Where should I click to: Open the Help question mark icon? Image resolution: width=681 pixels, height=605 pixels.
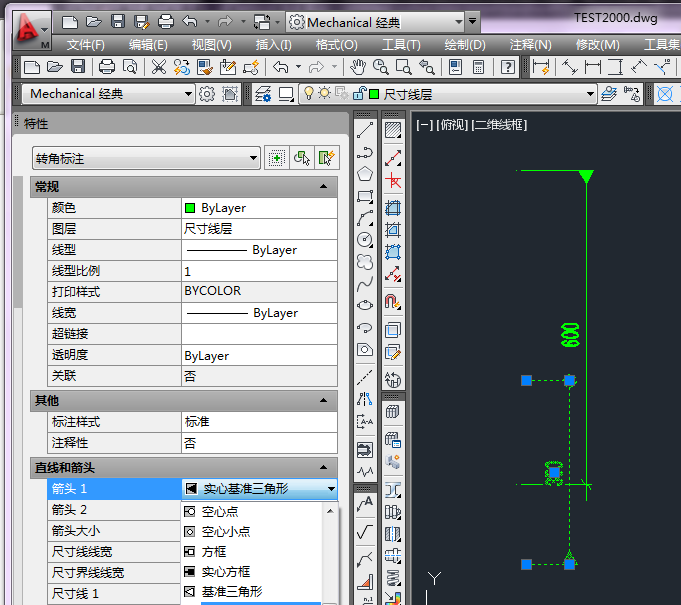pyautogui.click(x=509, y=67)
